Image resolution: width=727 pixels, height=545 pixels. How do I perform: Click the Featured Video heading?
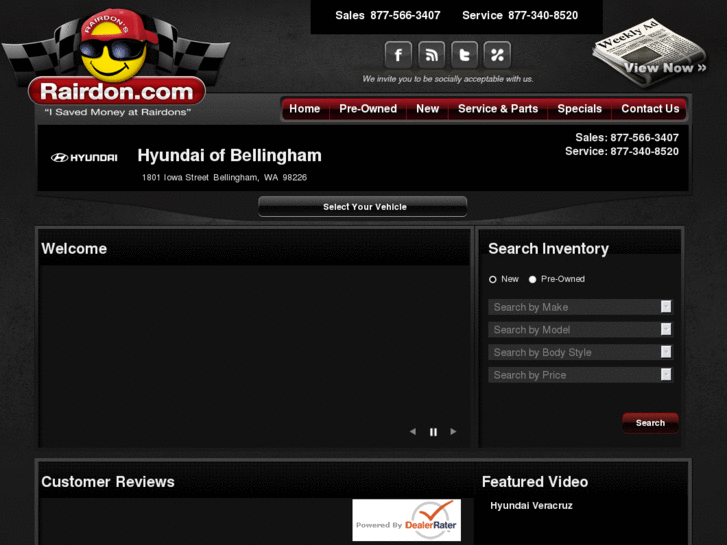[535, 482]
